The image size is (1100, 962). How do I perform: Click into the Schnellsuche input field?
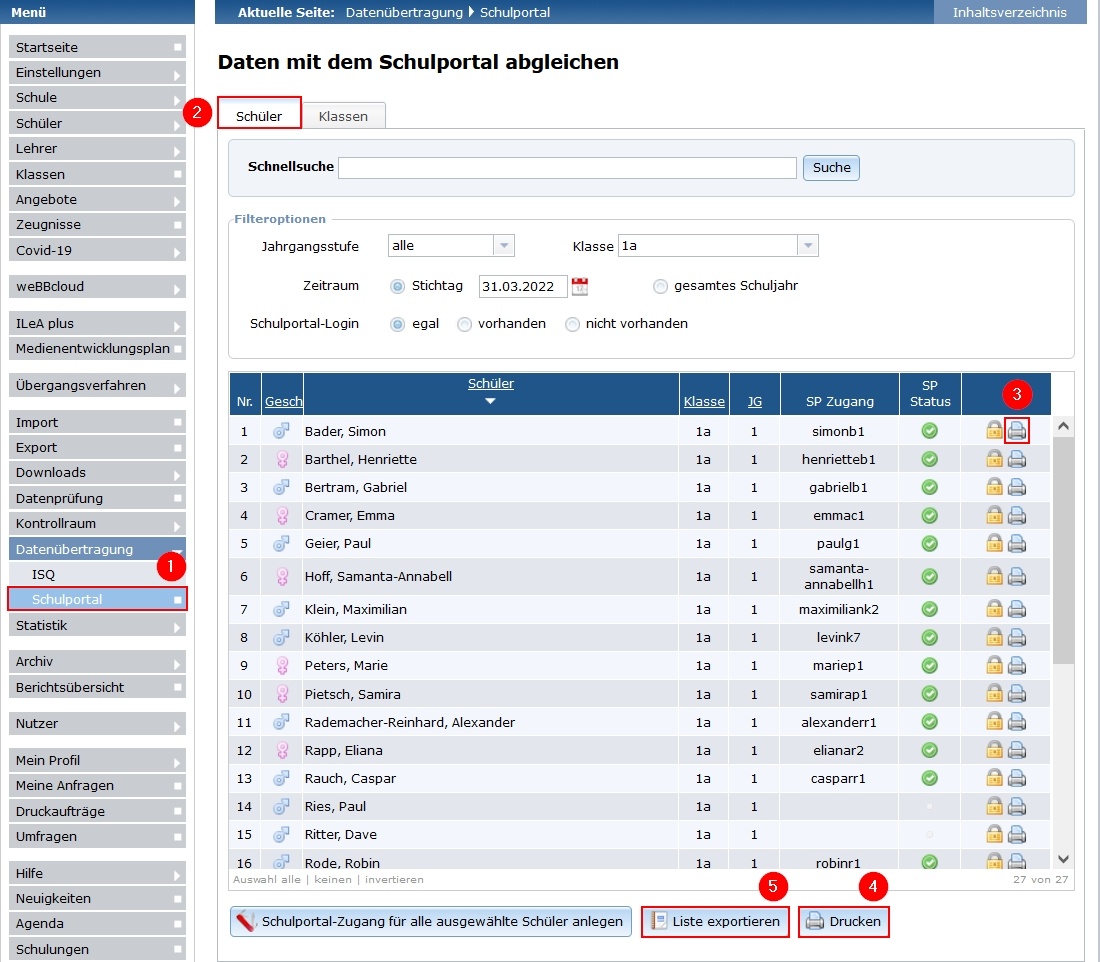(x=567, y=168)
